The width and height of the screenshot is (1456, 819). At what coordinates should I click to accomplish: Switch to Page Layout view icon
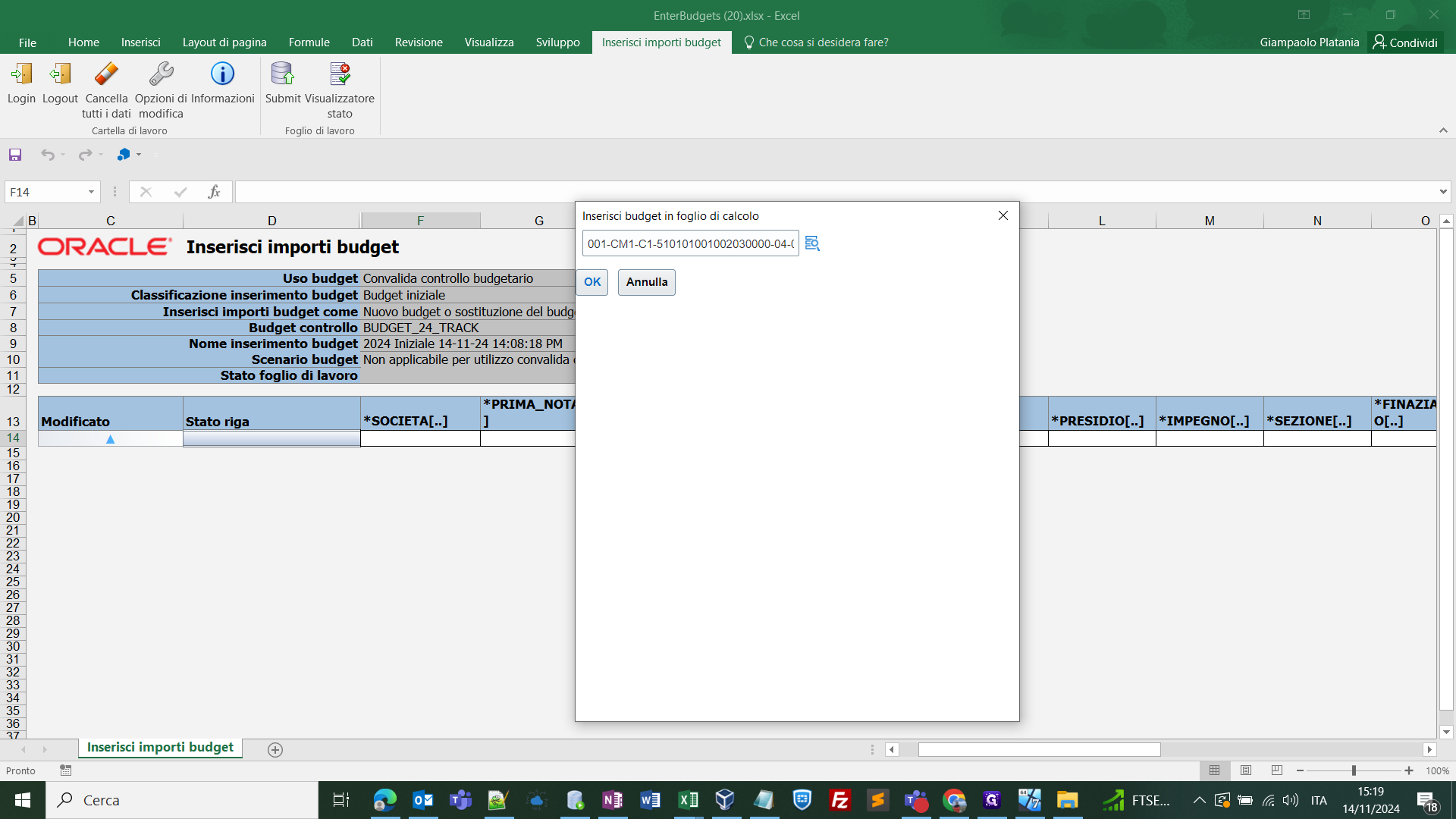pyautogui.click(x=1246, y=770)
